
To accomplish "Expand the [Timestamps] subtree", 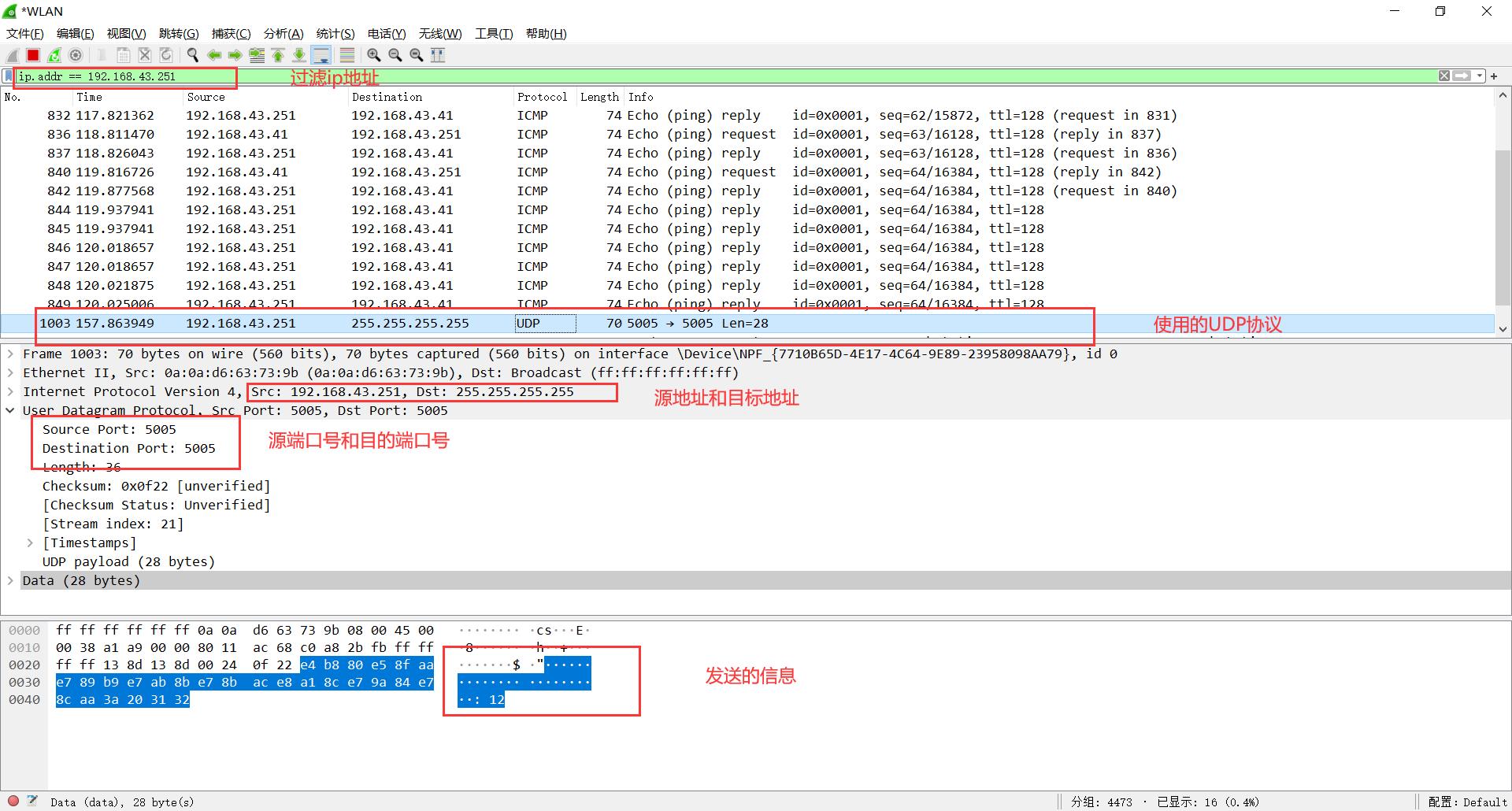I will click(x=30, y=543).
